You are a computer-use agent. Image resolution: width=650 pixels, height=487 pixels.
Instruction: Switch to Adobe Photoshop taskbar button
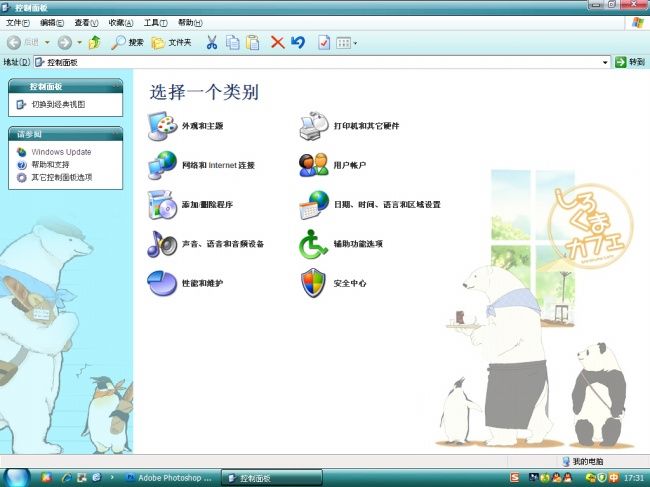[x=168, y=478]
